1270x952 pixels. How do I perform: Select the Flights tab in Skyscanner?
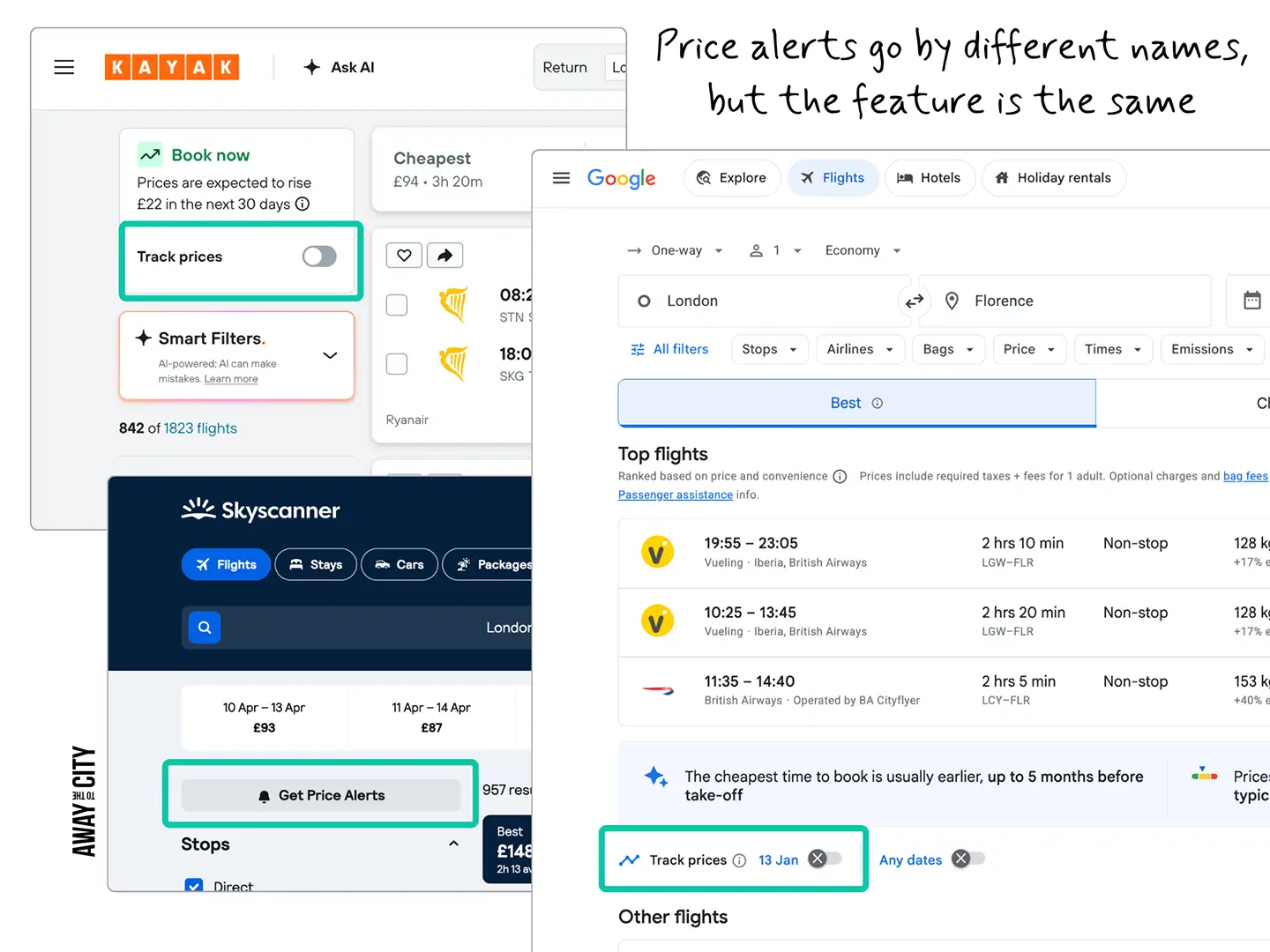[x=226, y=564]
